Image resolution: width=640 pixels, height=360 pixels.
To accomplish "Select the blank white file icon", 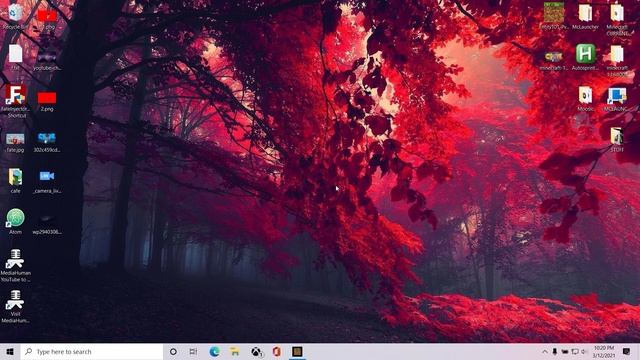I will click(16, 58).
